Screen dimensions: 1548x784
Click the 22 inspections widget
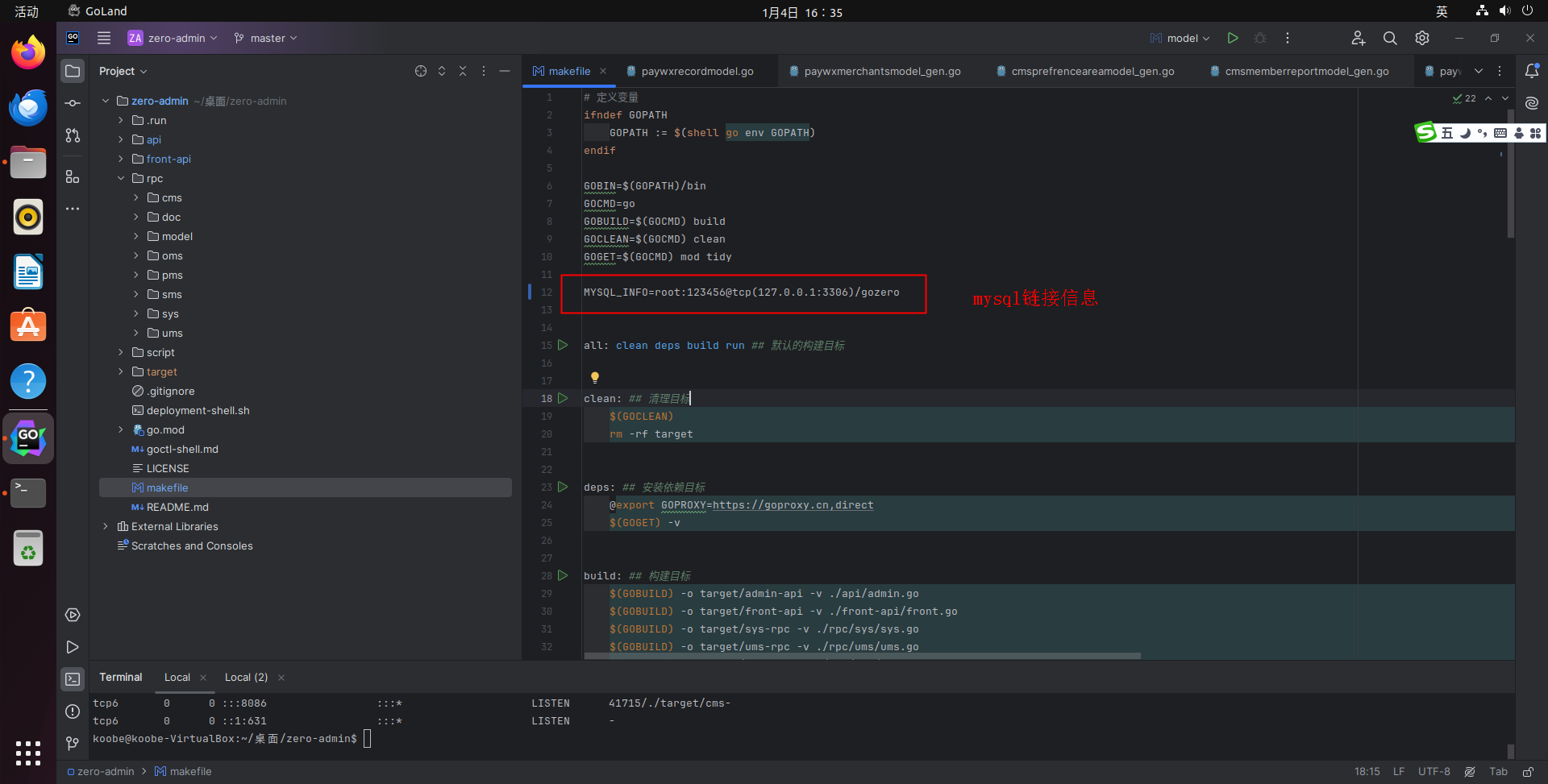[1464, 98]
